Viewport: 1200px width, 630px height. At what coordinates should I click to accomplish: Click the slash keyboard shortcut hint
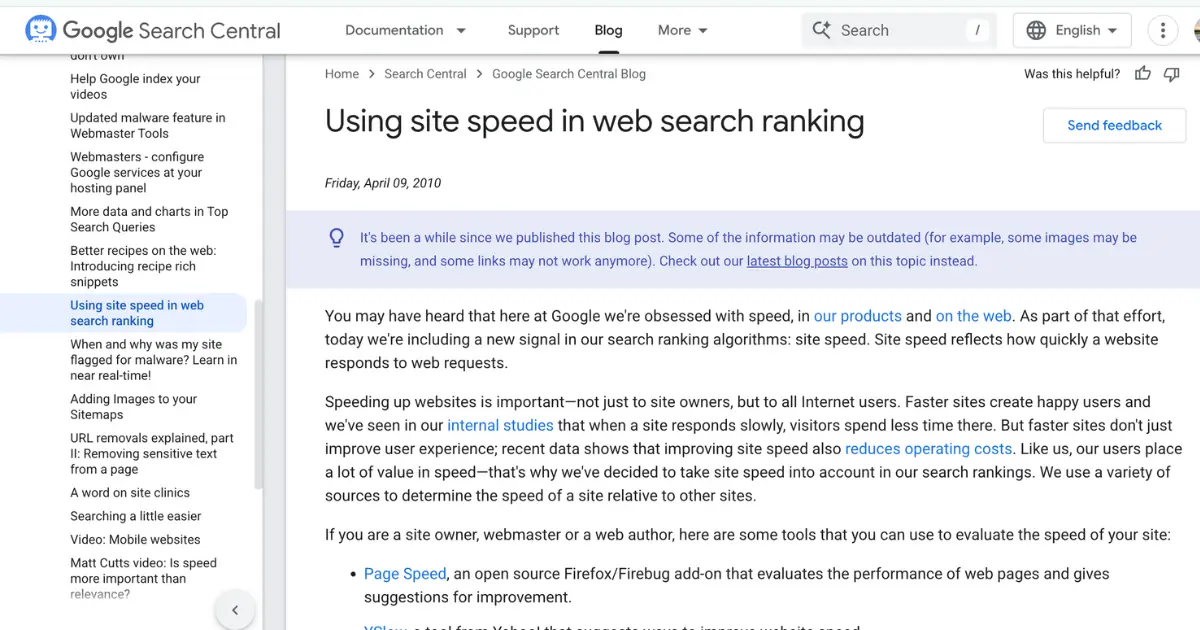(x=977, y=30)
